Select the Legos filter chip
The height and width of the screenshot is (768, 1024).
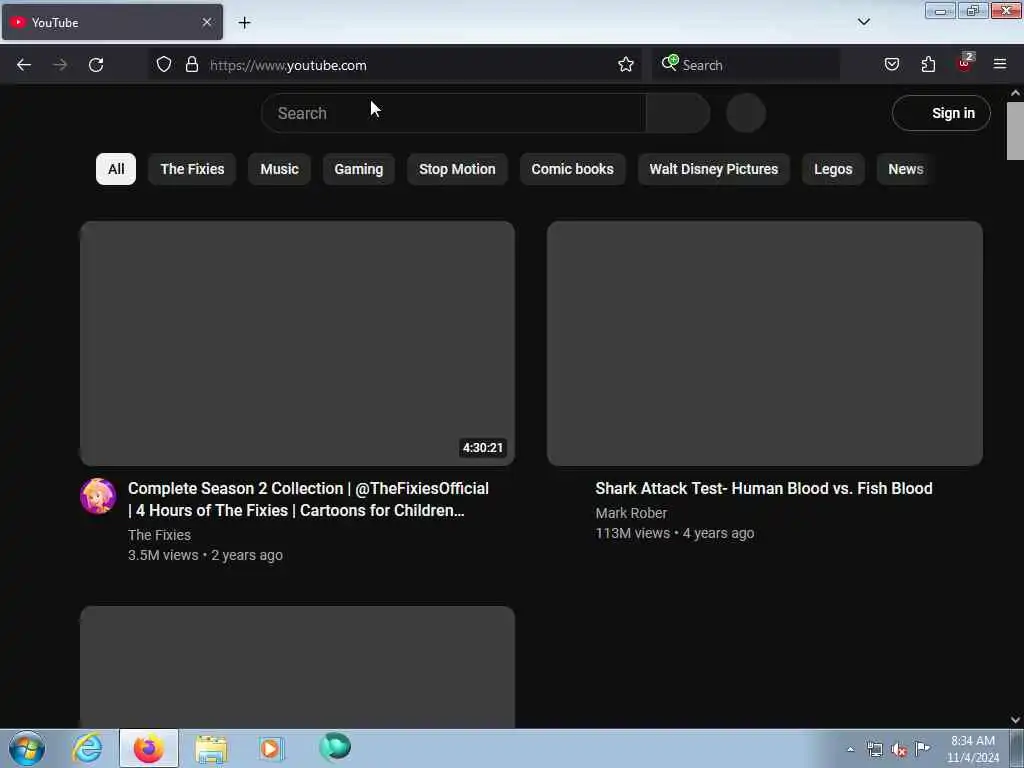point(833,169)
